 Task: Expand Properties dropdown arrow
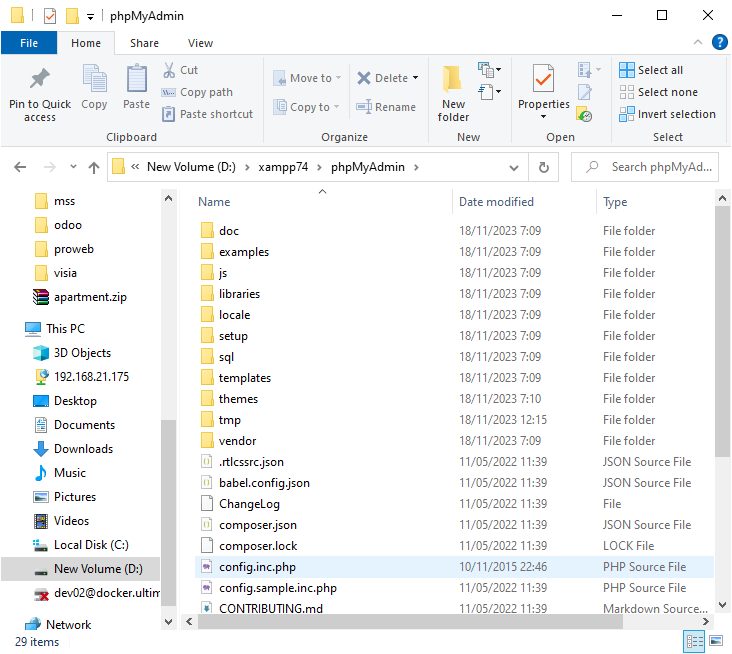coord(543,116)
